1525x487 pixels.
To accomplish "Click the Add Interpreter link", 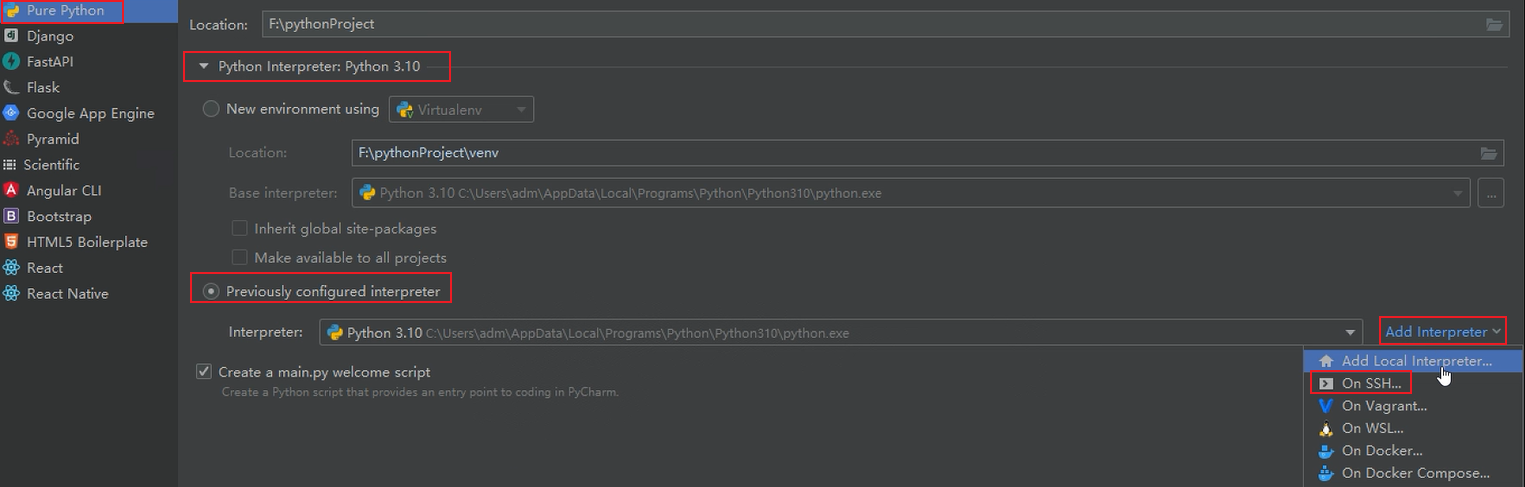I will [1443, 332].
